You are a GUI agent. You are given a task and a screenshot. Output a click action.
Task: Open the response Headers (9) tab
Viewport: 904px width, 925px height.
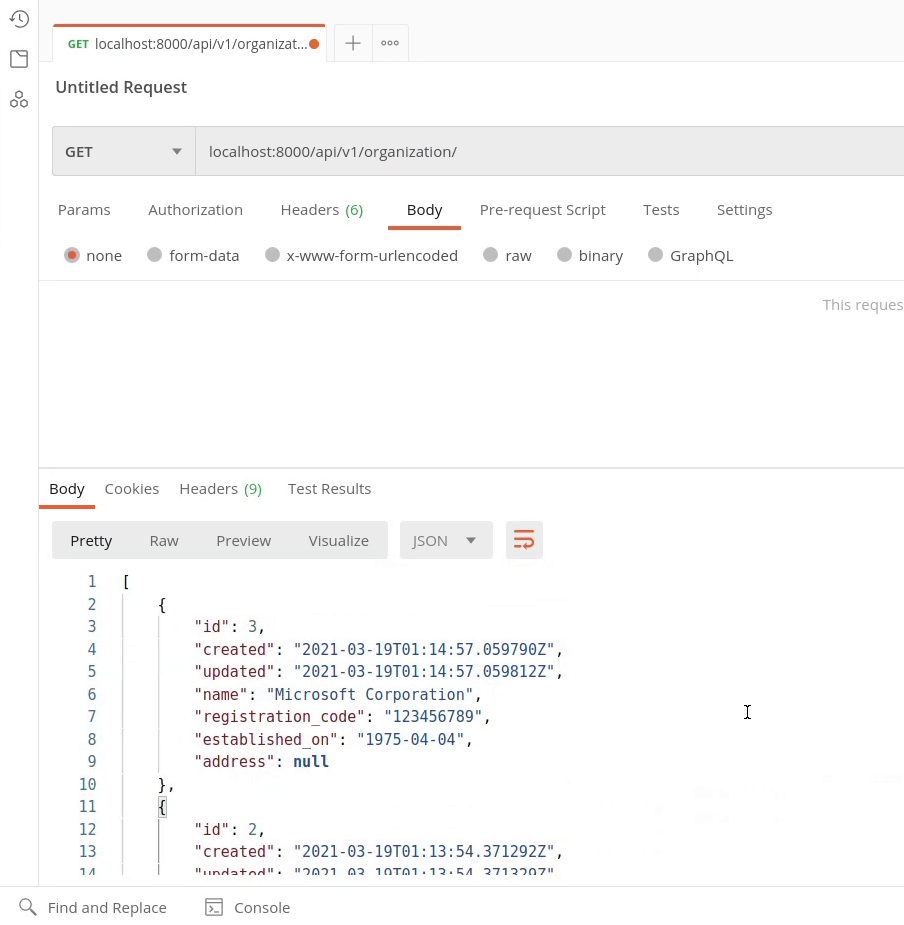point(220,489)
